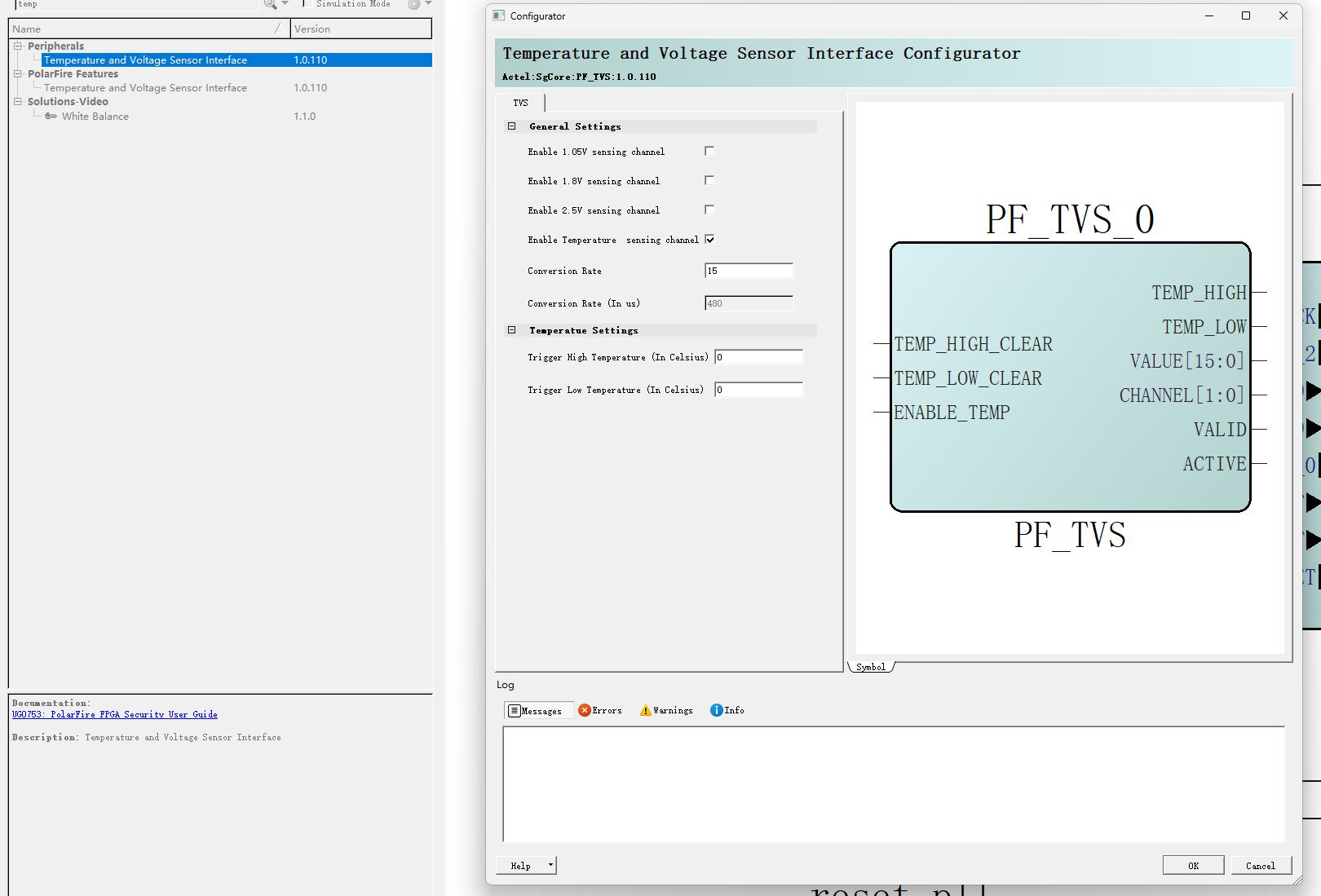Sort catalog by Version column header

[360, 29]
